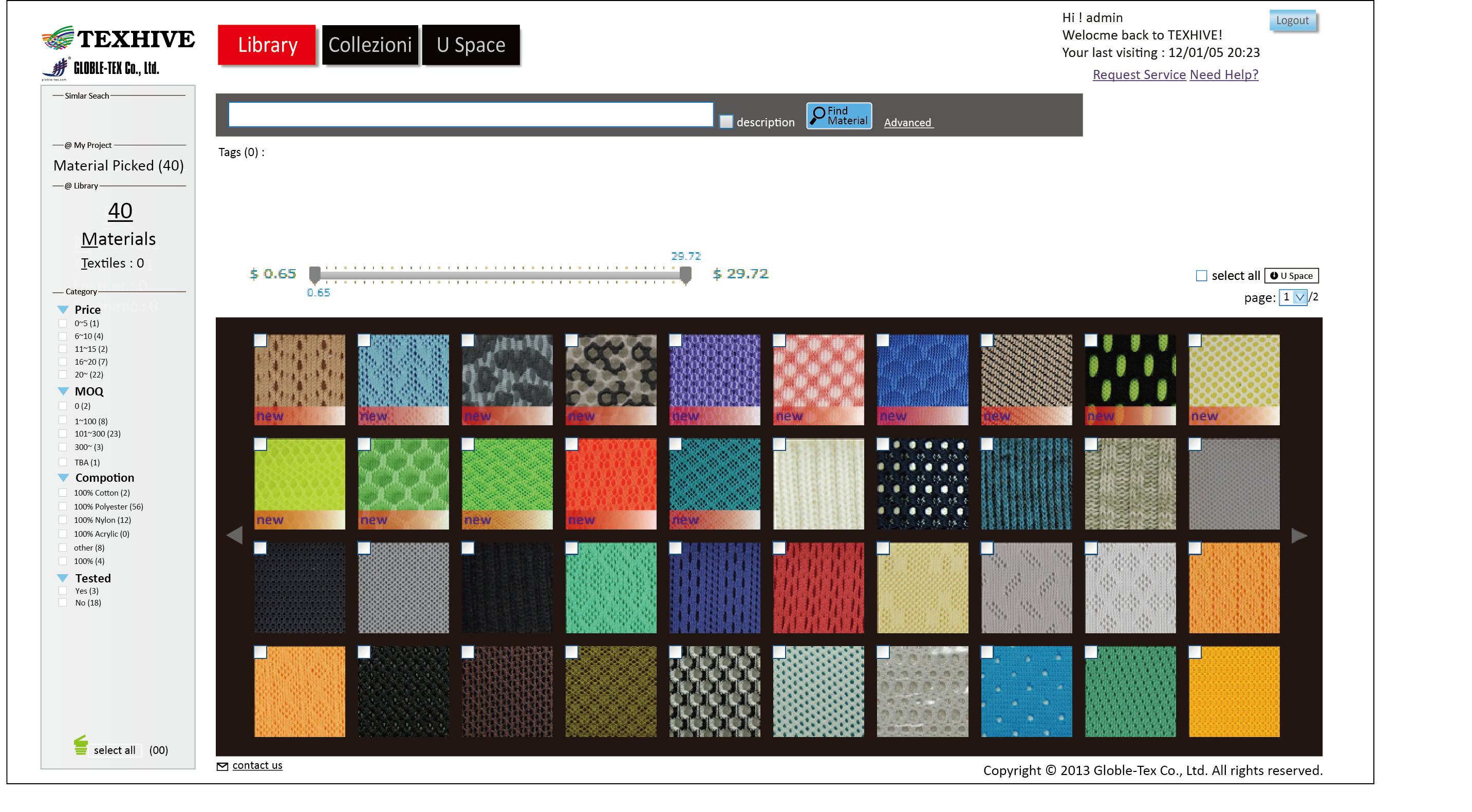Click the U Space add button
The image size is (1472, 812).
pyautogui.click(x=1291, y=276)
